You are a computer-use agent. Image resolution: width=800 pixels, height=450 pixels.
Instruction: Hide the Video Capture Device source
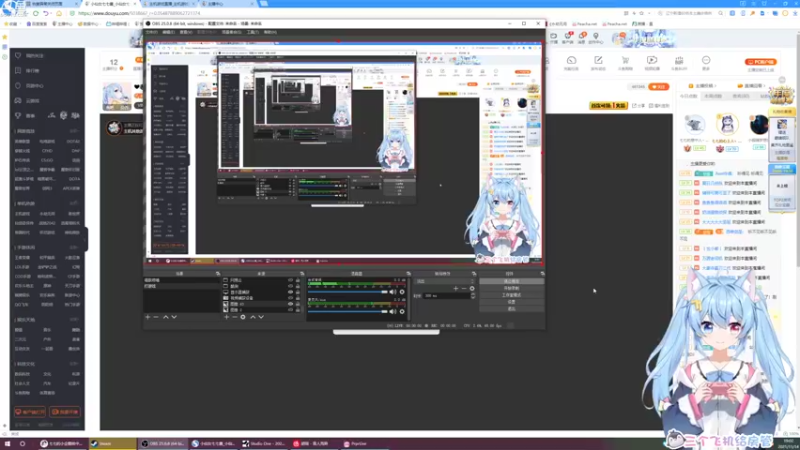tap(290, 298)
